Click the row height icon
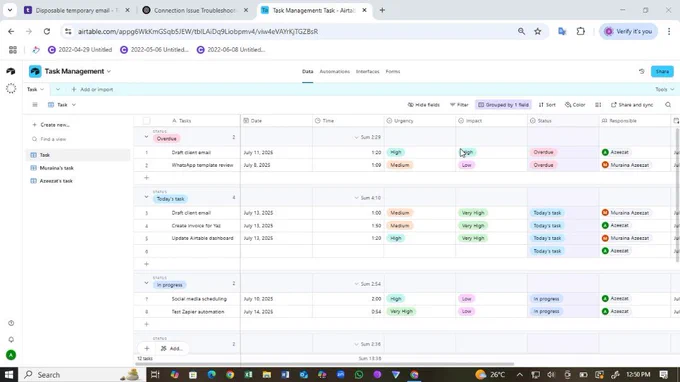The height and width of the screenshot is (382, 680). tap(598, 104)
